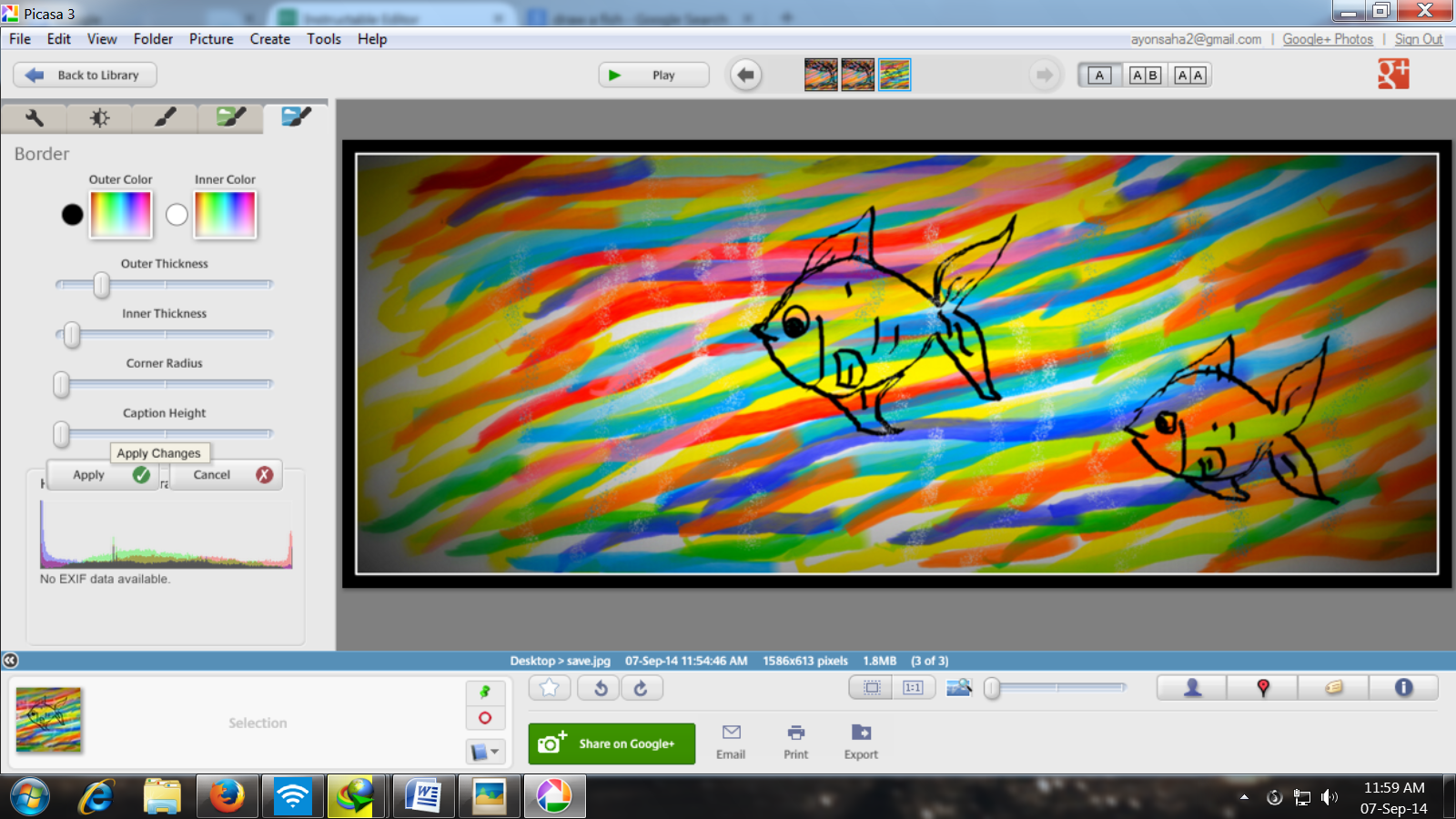This screenshot has height=819, width=1456.
Task: Click volume speaker icon in tray
Action: point(1330,797)
